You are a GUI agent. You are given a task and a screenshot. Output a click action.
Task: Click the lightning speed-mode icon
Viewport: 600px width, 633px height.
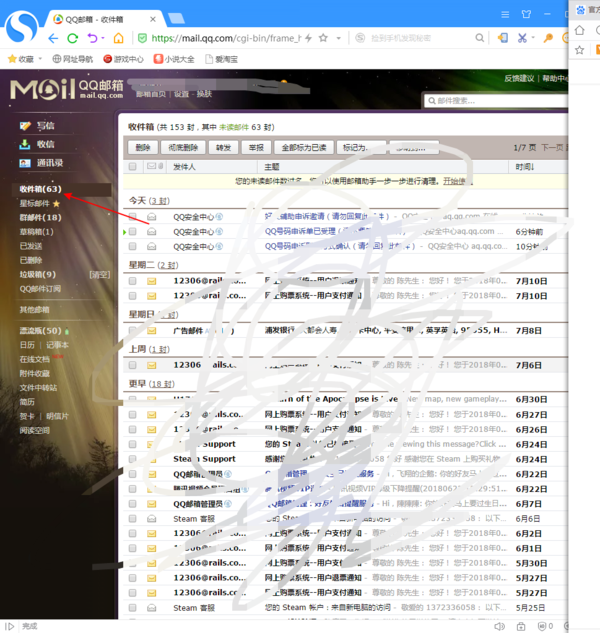pos(308,38)
